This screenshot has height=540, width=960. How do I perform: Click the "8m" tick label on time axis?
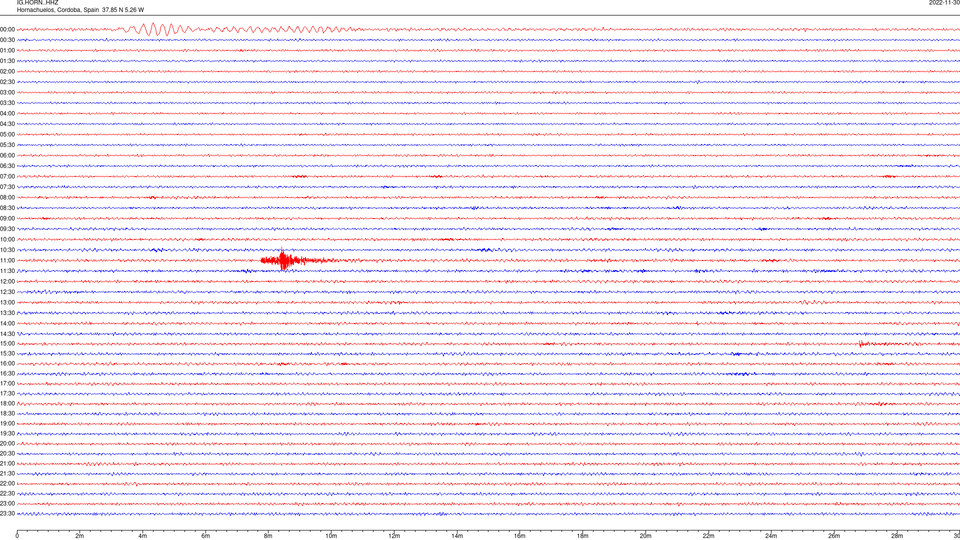click(x=268, y=536)
